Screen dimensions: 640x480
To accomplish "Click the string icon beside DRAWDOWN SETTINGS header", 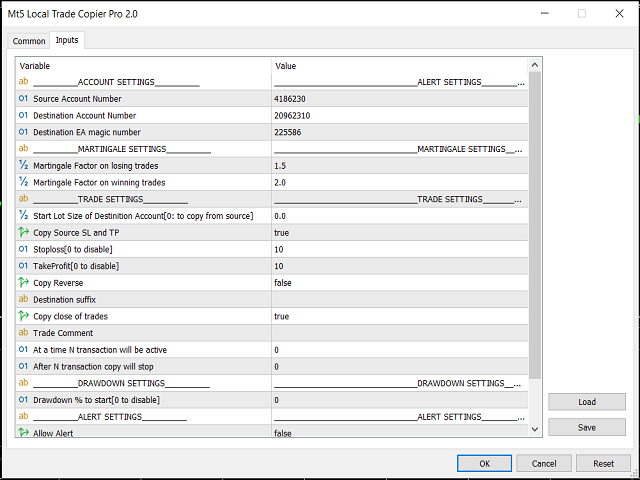I will click(x=23, y=383).
